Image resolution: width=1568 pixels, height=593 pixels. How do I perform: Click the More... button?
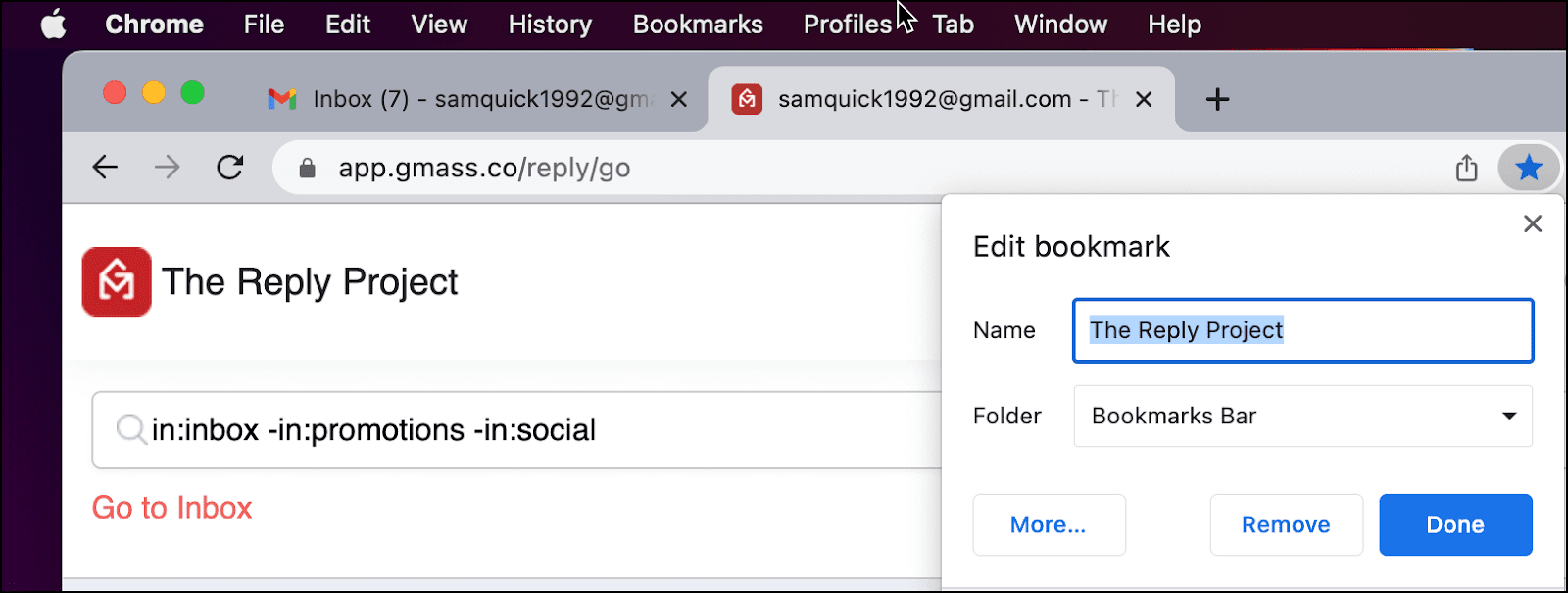coord(1049,525)
